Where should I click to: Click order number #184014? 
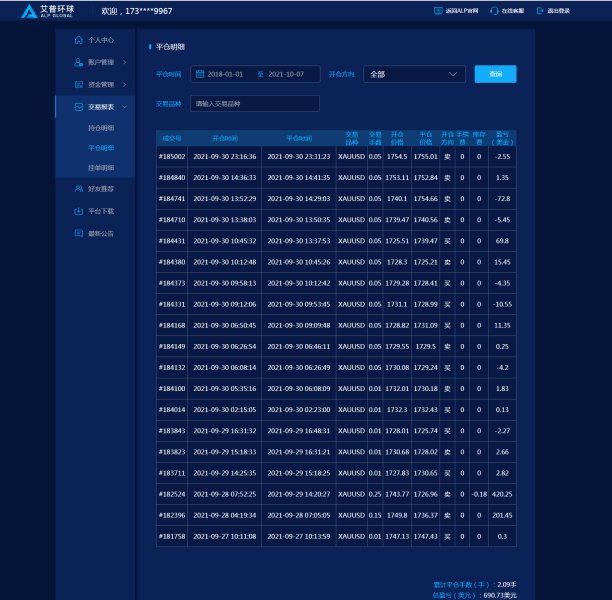(172, 409)
